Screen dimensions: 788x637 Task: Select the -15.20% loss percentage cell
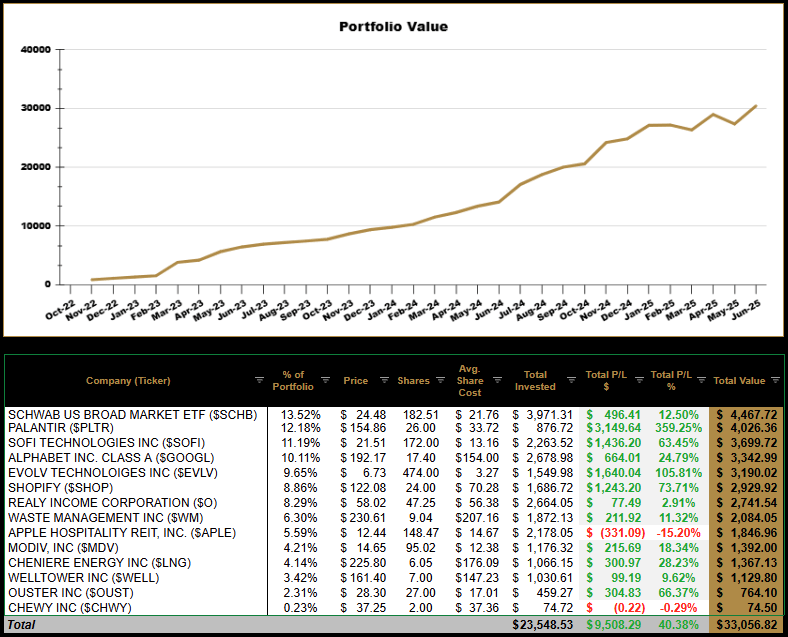(679, 533)
